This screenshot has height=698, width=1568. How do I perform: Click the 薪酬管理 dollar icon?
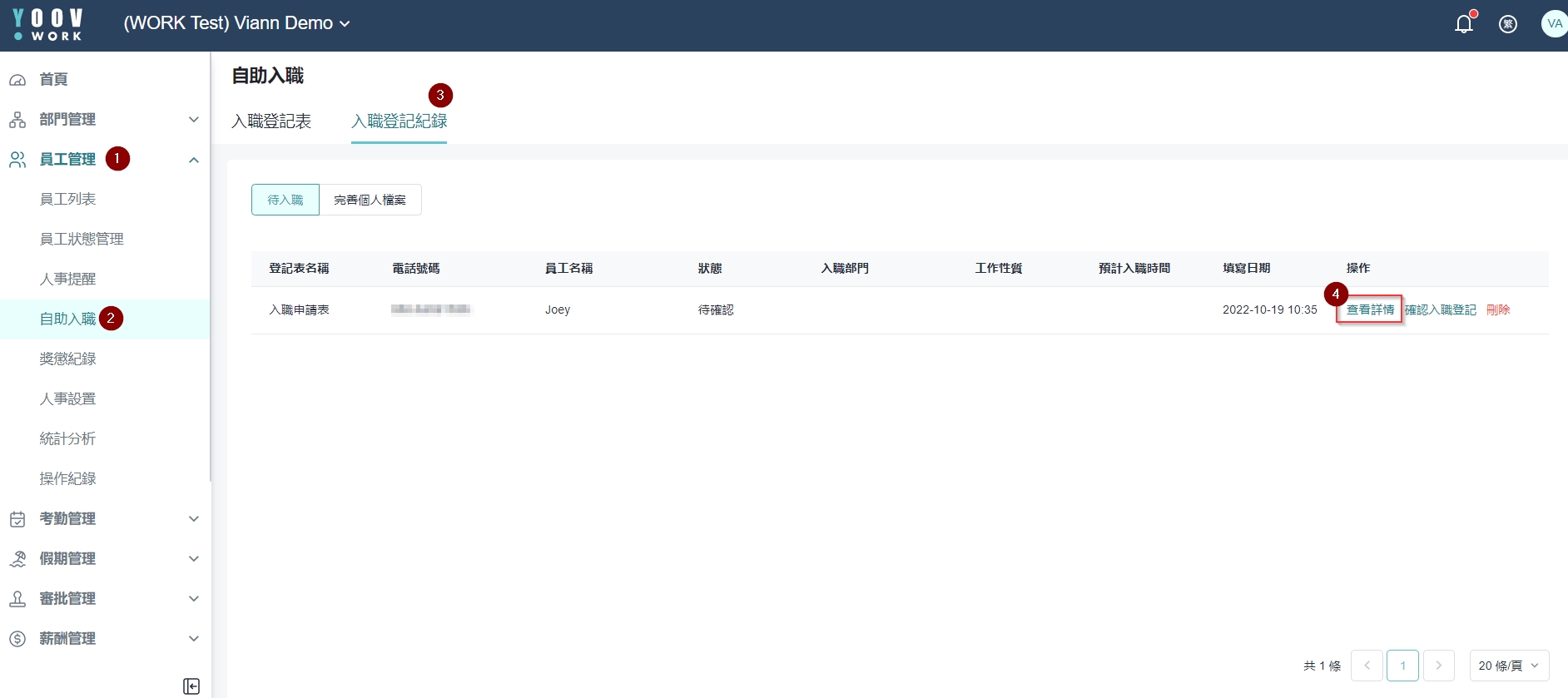point(17,639)
